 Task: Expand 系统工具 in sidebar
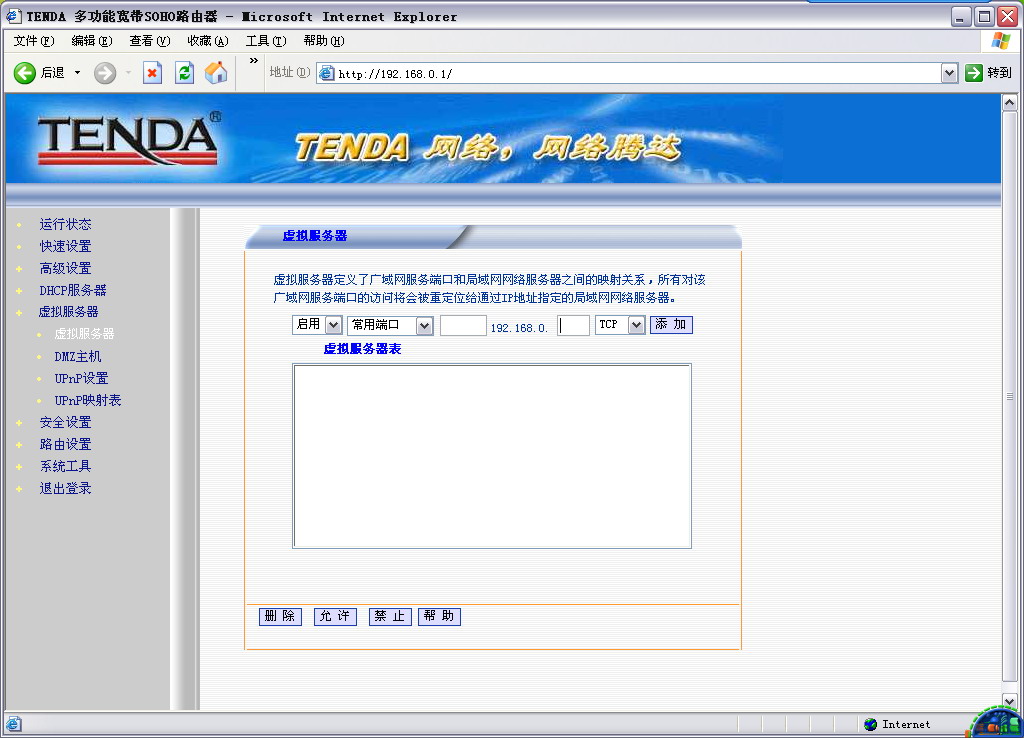(x=65, y=466)
